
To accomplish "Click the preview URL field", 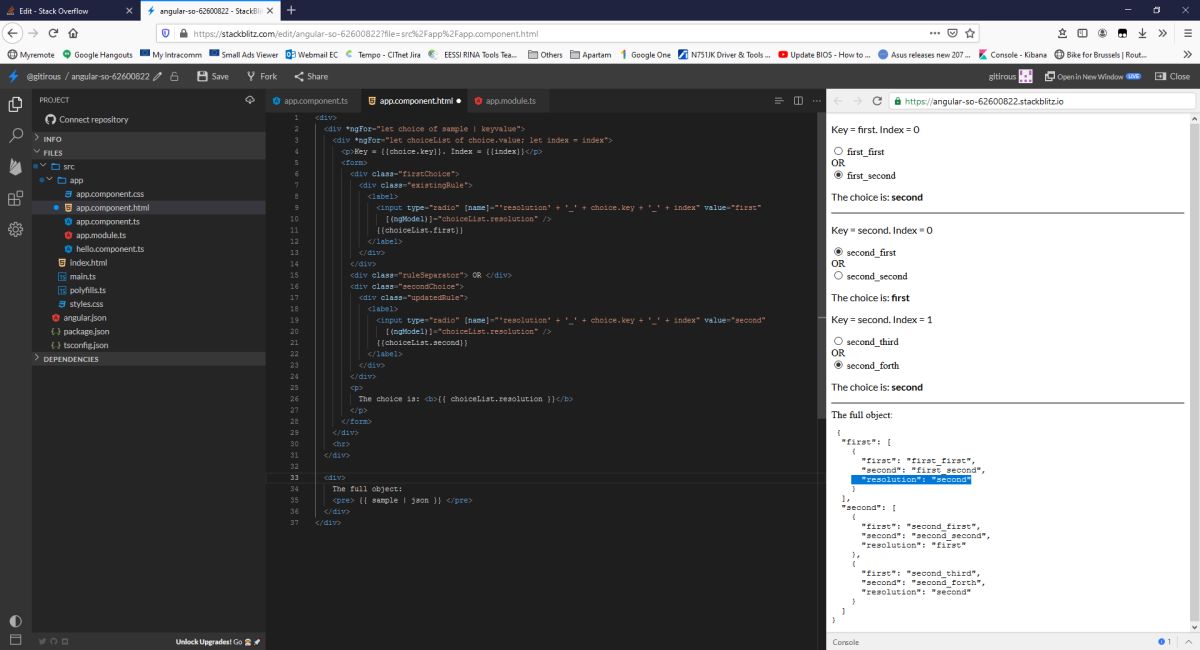I will (1041, 101).
